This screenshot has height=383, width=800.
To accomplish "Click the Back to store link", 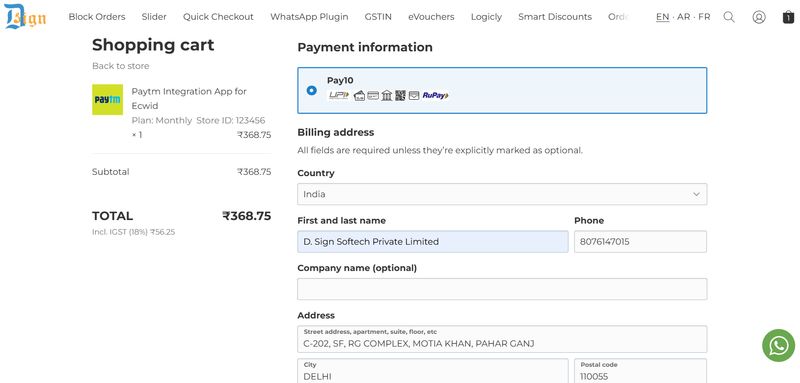I will tap(120, 66).
